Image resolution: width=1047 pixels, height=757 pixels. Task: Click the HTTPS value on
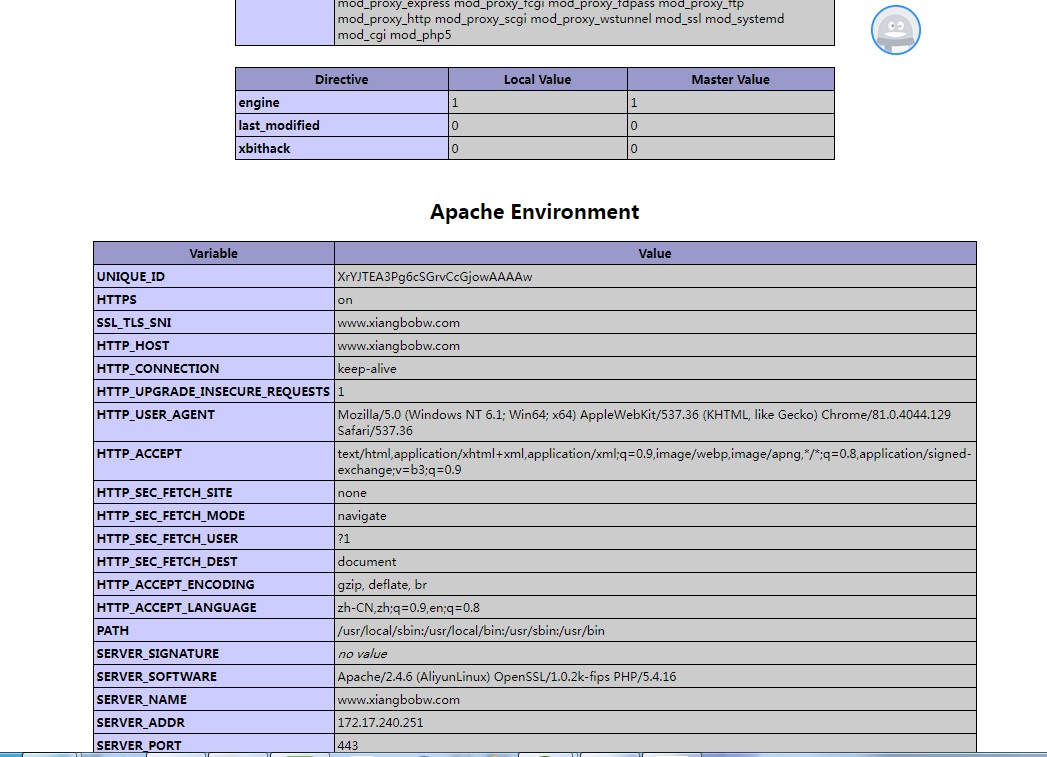click(x=345, y=300)
